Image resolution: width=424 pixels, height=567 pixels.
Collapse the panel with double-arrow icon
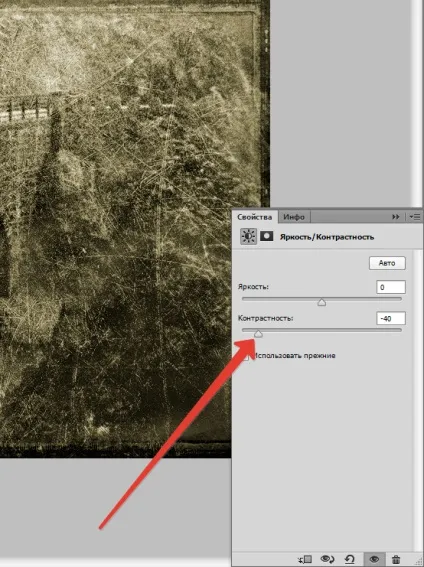click(x=396, y=217)
